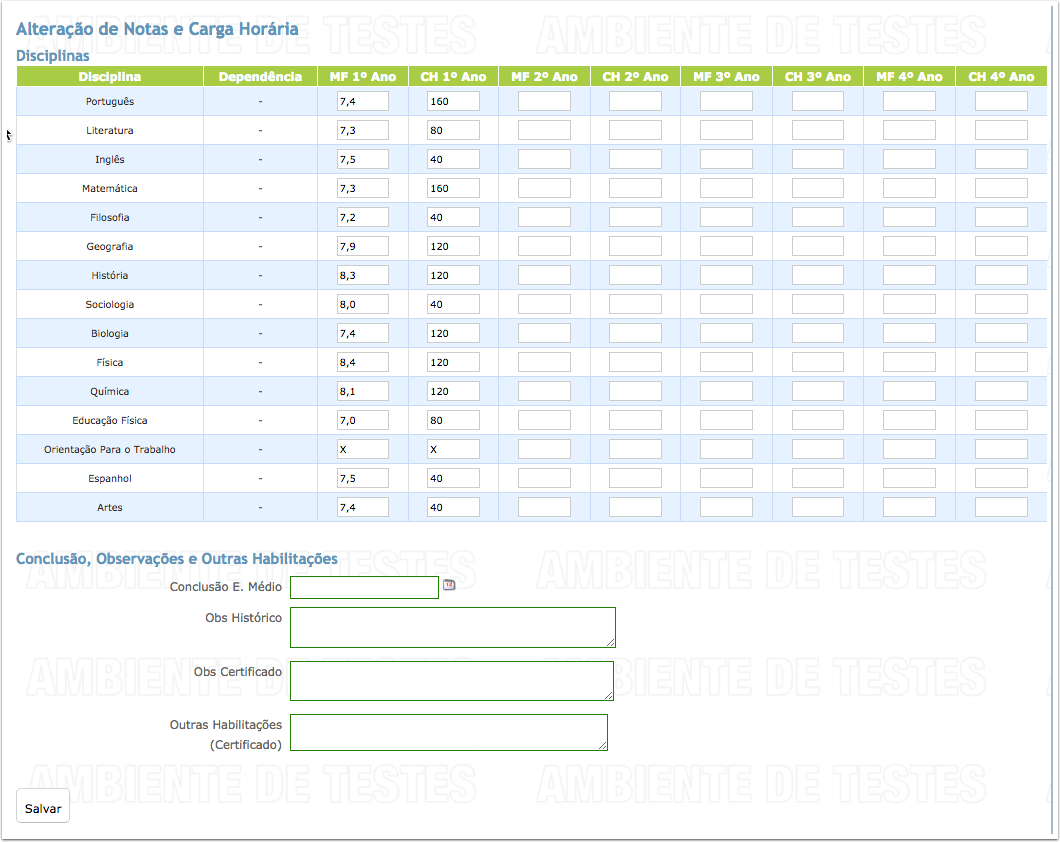
Task: Click the Matemática discipline name
Action: [x=110, y=189]
